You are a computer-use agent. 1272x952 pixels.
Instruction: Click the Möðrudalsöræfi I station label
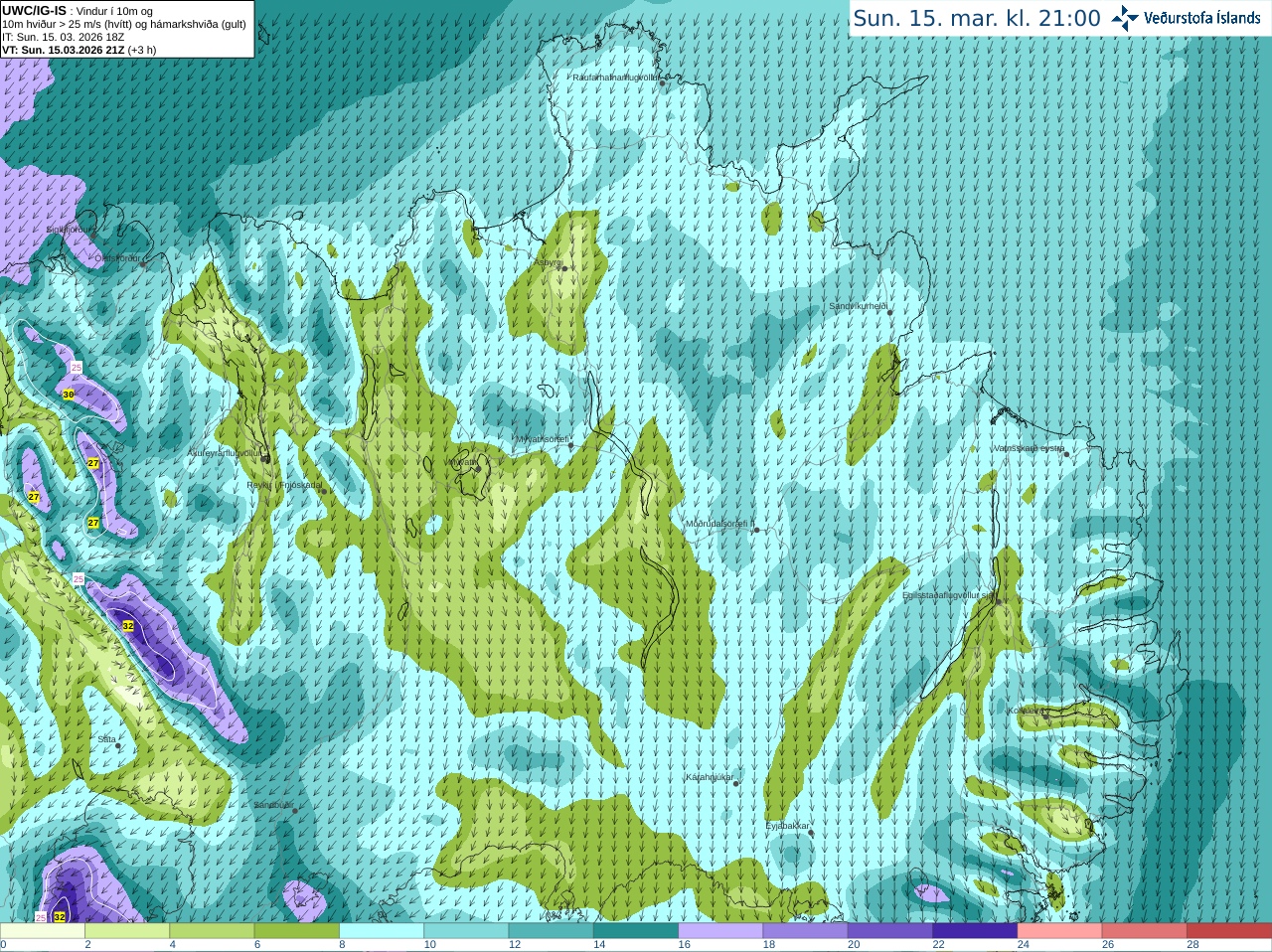pos(719,524)
